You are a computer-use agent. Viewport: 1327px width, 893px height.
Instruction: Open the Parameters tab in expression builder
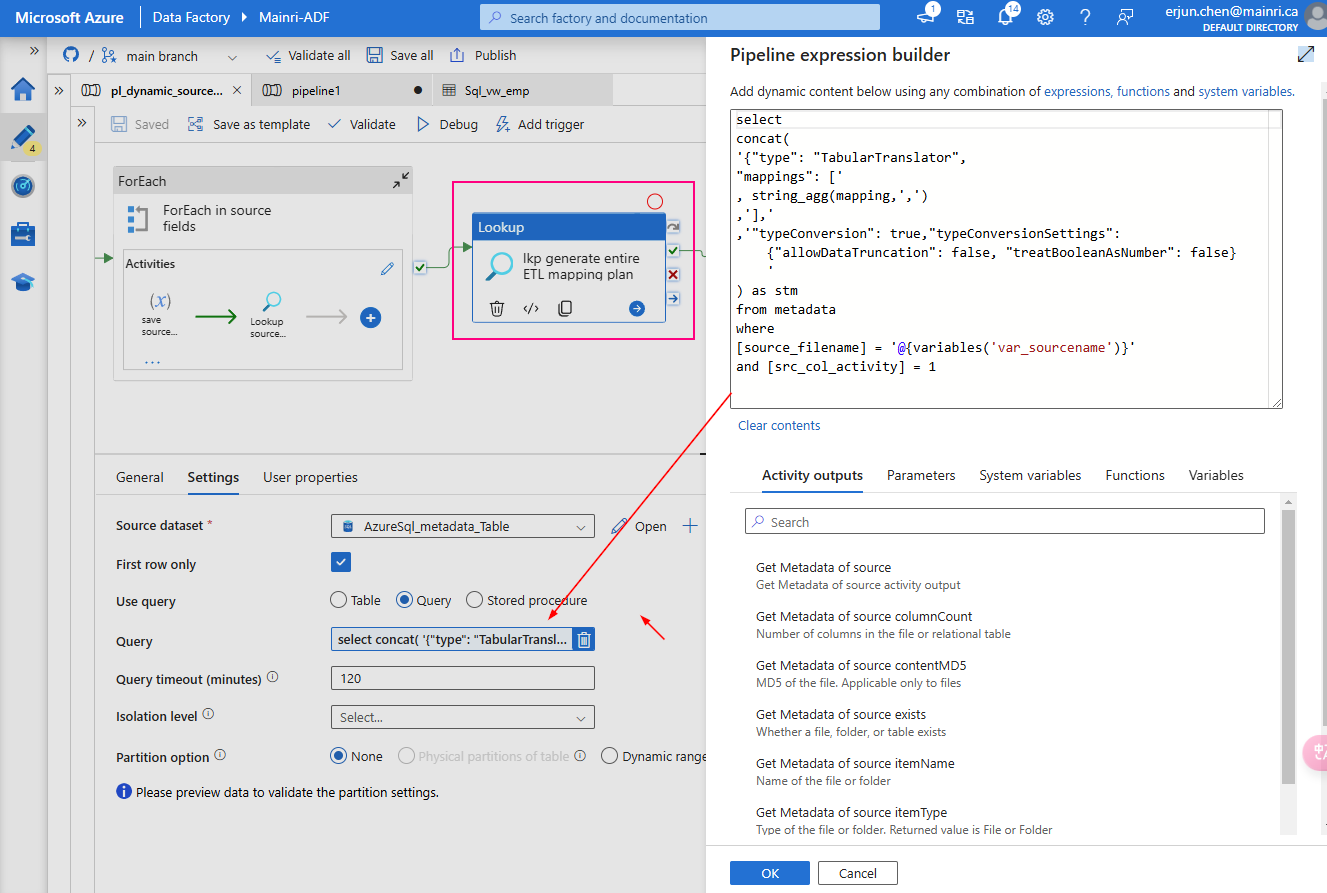pyautogui.click(x=920, y=475)
